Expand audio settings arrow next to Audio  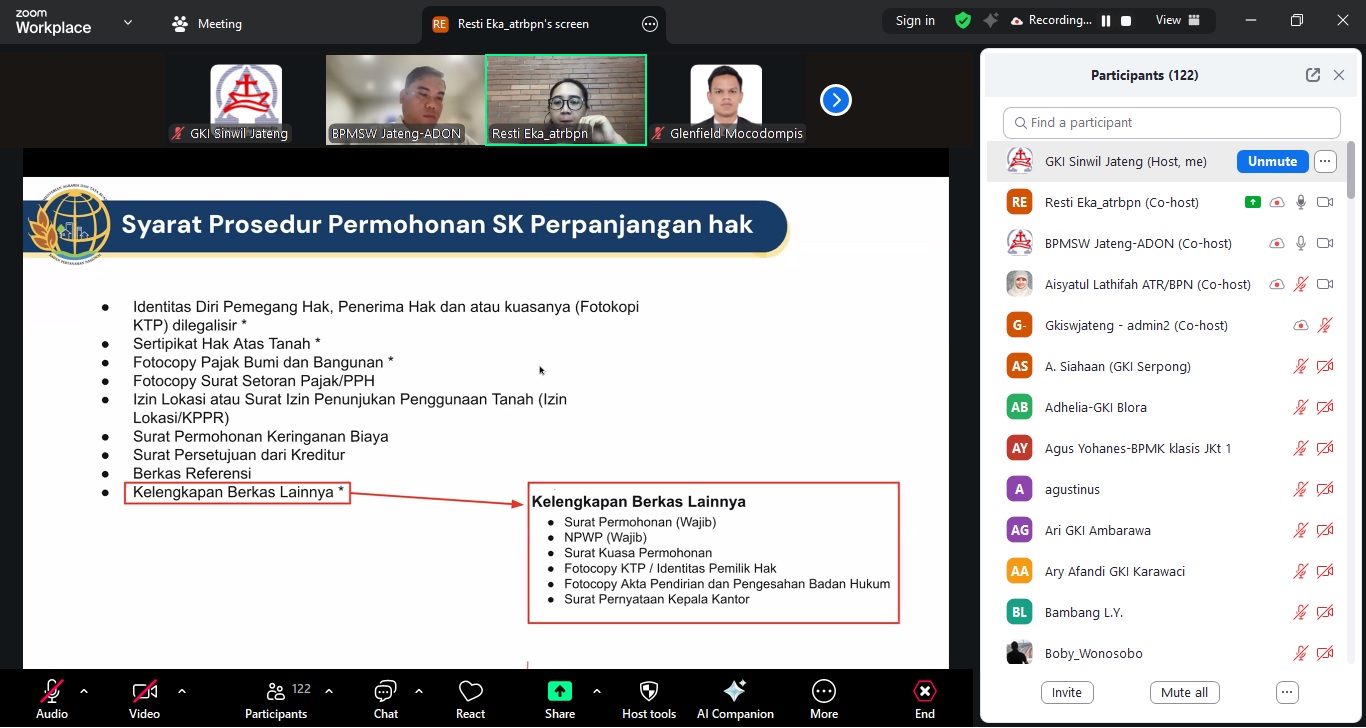click(84, 691)
